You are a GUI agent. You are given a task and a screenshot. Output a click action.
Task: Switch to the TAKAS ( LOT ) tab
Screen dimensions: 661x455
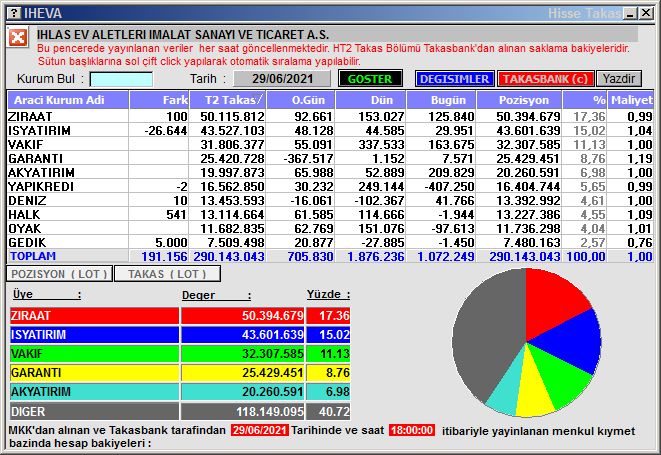click(x=167, y=274)
